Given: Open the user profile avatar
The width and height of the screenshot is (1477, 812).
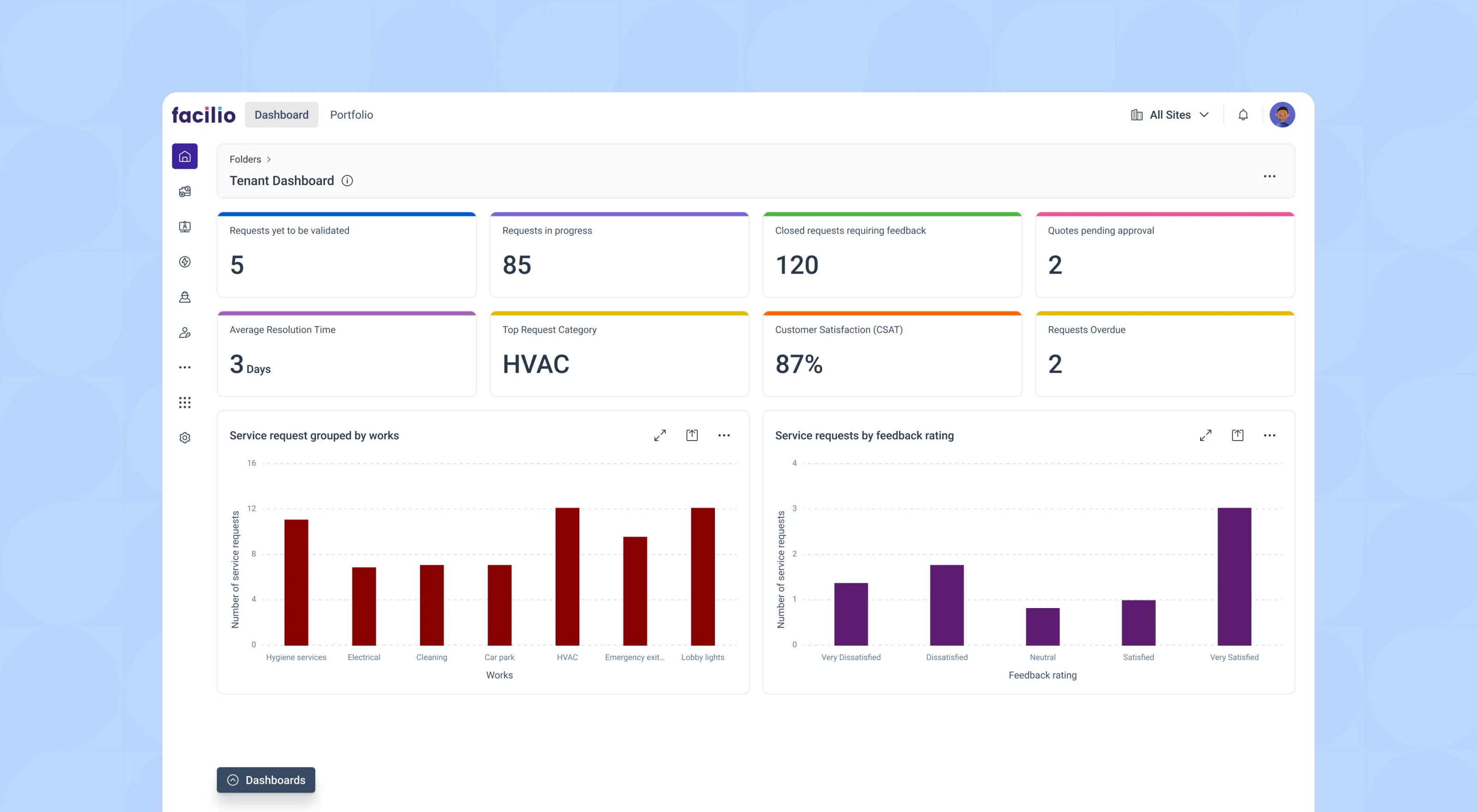Looking at the screenshot, I should point(1282,115).
